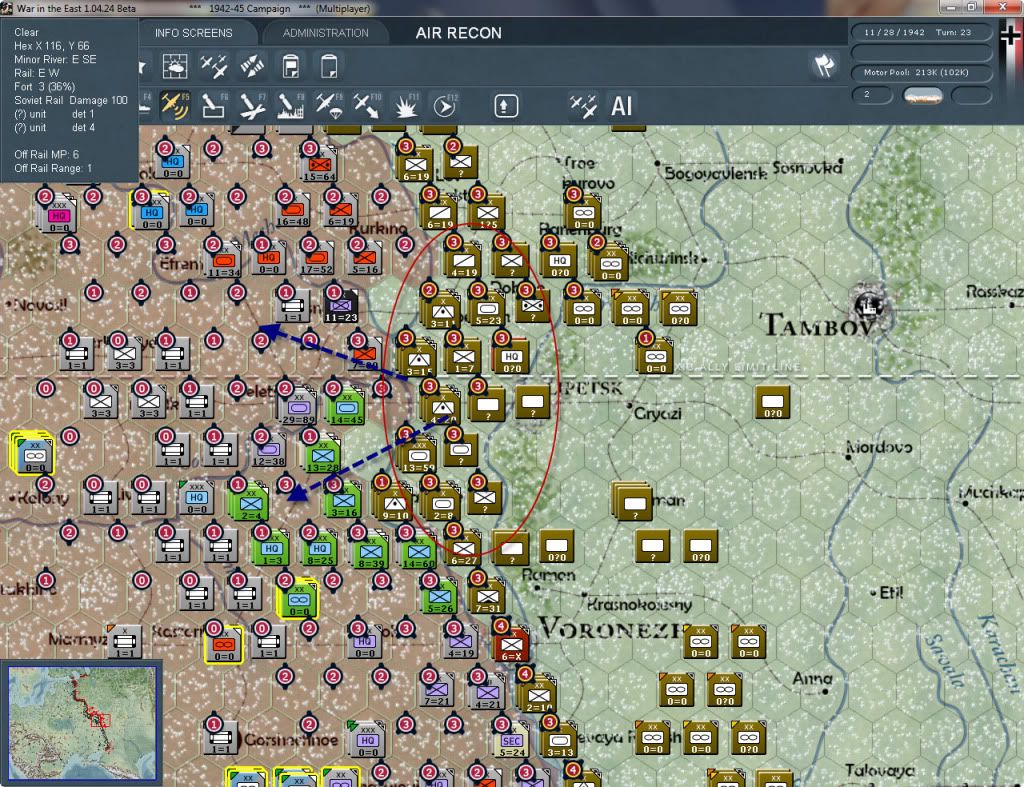
Task: Select the magenta XXX HQ unit counter
Action: tap(59, 214)
